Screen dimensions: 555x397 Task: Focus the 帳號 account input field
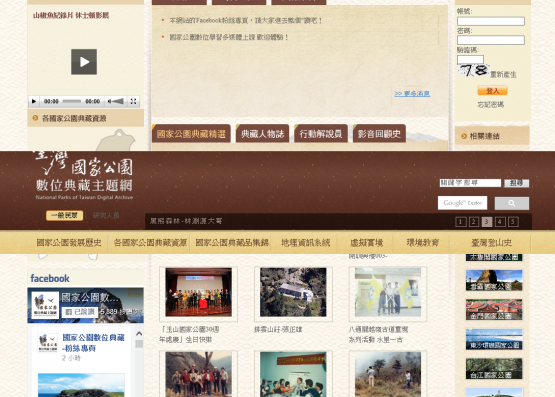491,21
